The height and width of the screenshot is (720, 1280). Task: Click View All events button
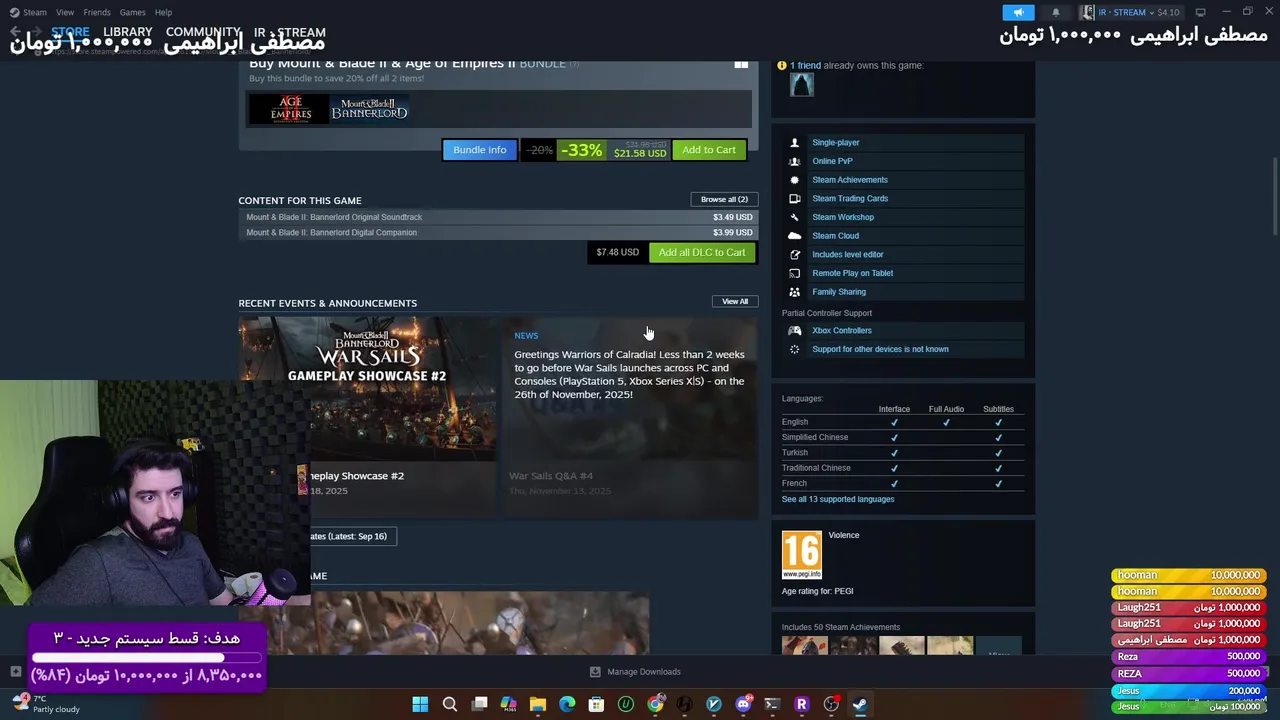pos(735,301)
